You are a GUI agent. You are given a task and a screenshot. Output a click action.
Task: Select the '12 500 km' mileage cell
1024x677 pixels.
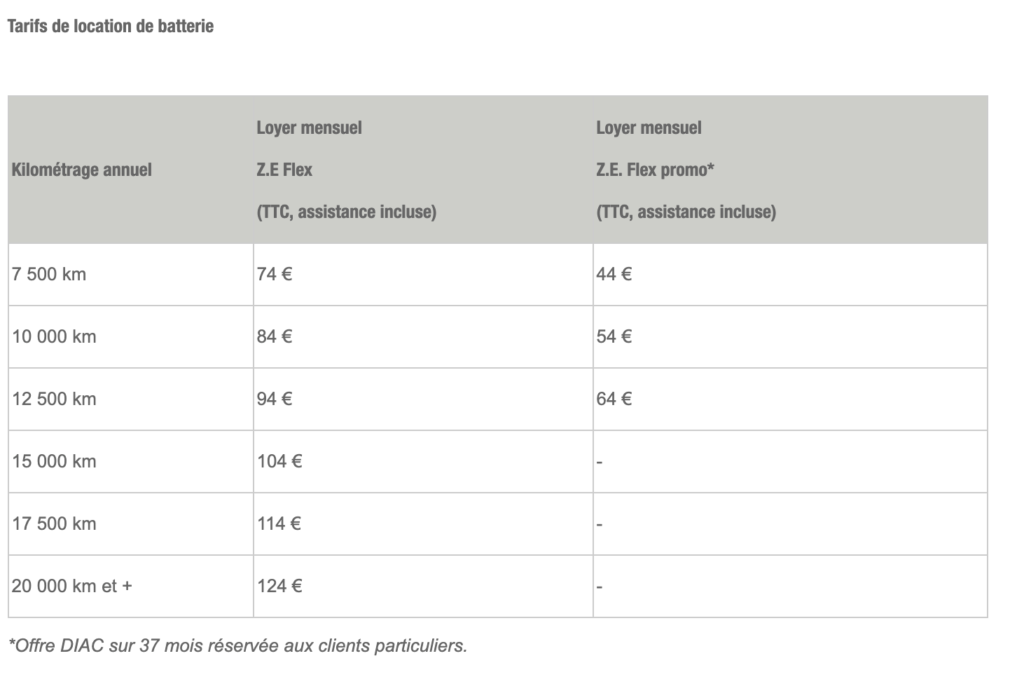[x=131, y=399]
